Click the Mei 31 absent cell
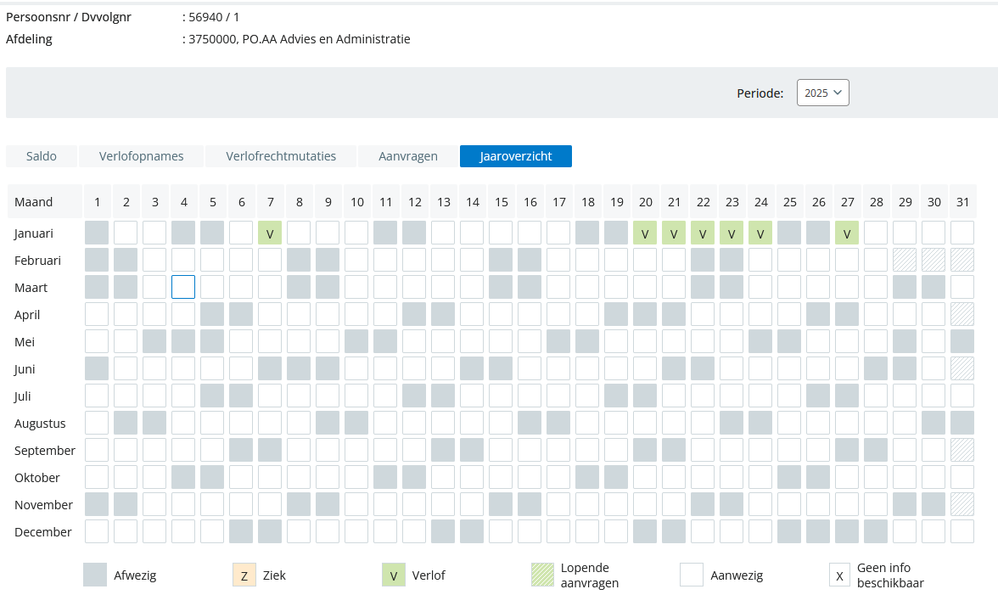Viewport: 998px width, 601px height. pos(962,341)
